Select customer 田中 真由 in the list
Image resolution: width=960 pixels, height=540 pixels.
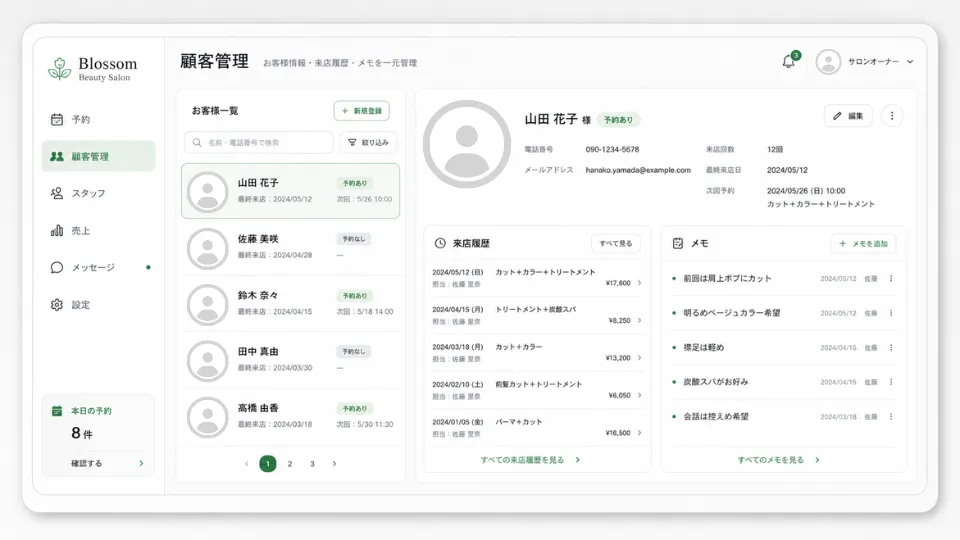pos(290,360)
